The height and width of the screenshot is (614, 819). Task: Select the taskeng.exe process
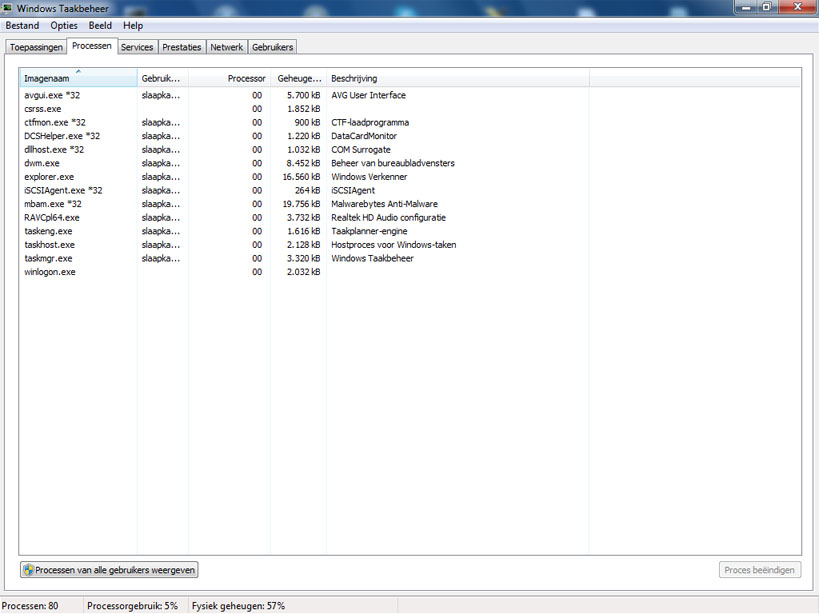(48, 231)
